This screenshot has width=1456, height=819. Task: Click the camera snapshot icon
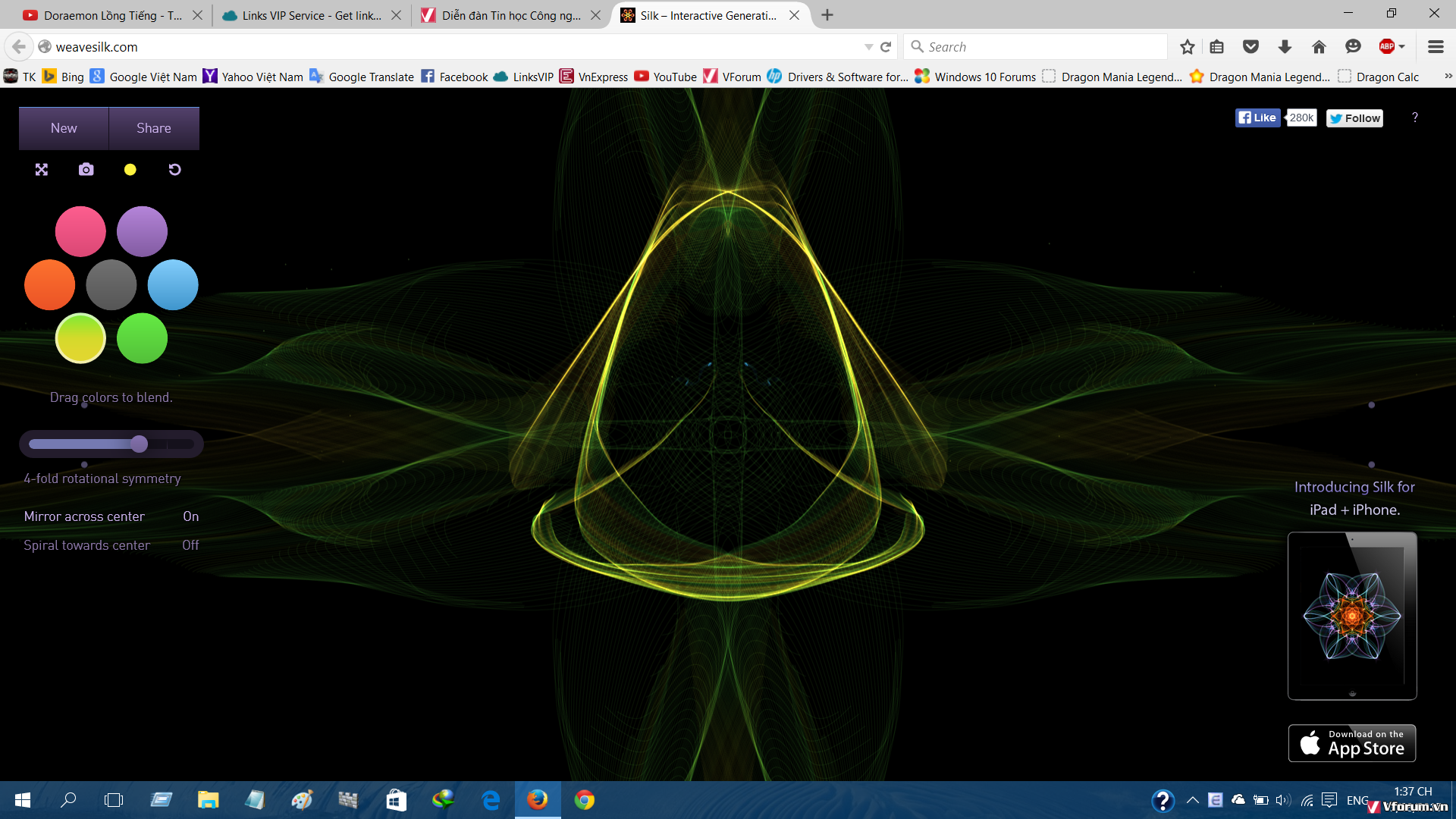(86, 170)
